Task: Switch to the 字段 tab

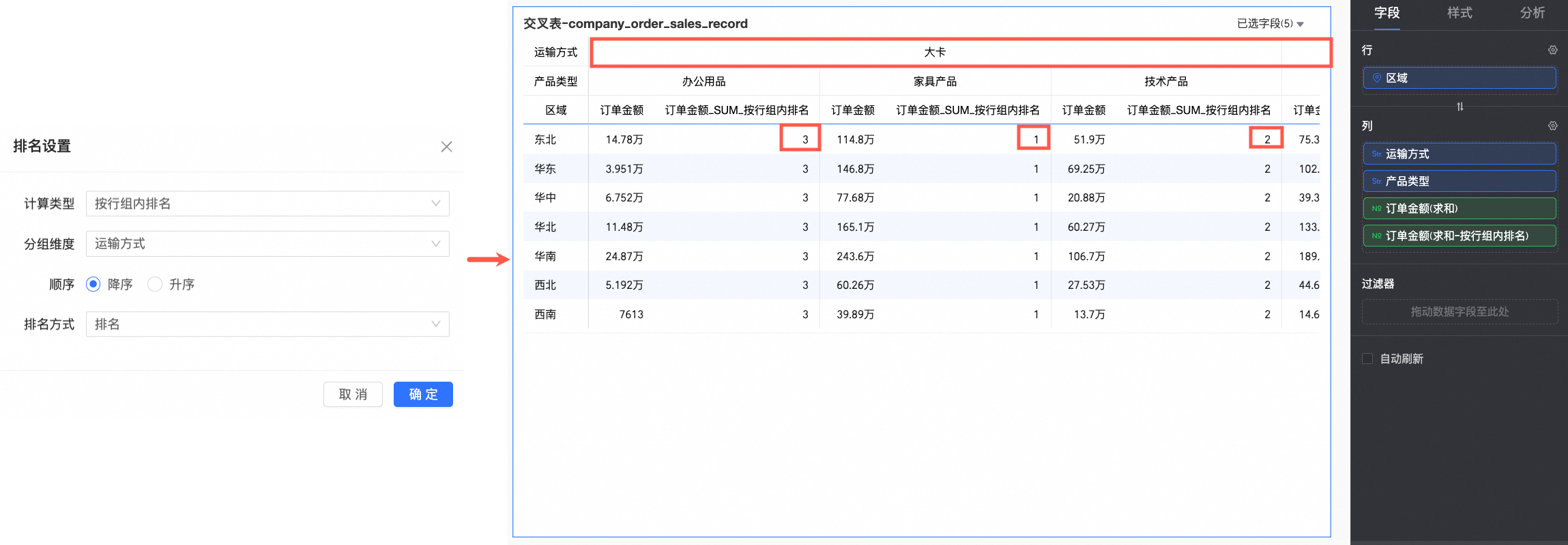Action: [x=1386, y=13]
